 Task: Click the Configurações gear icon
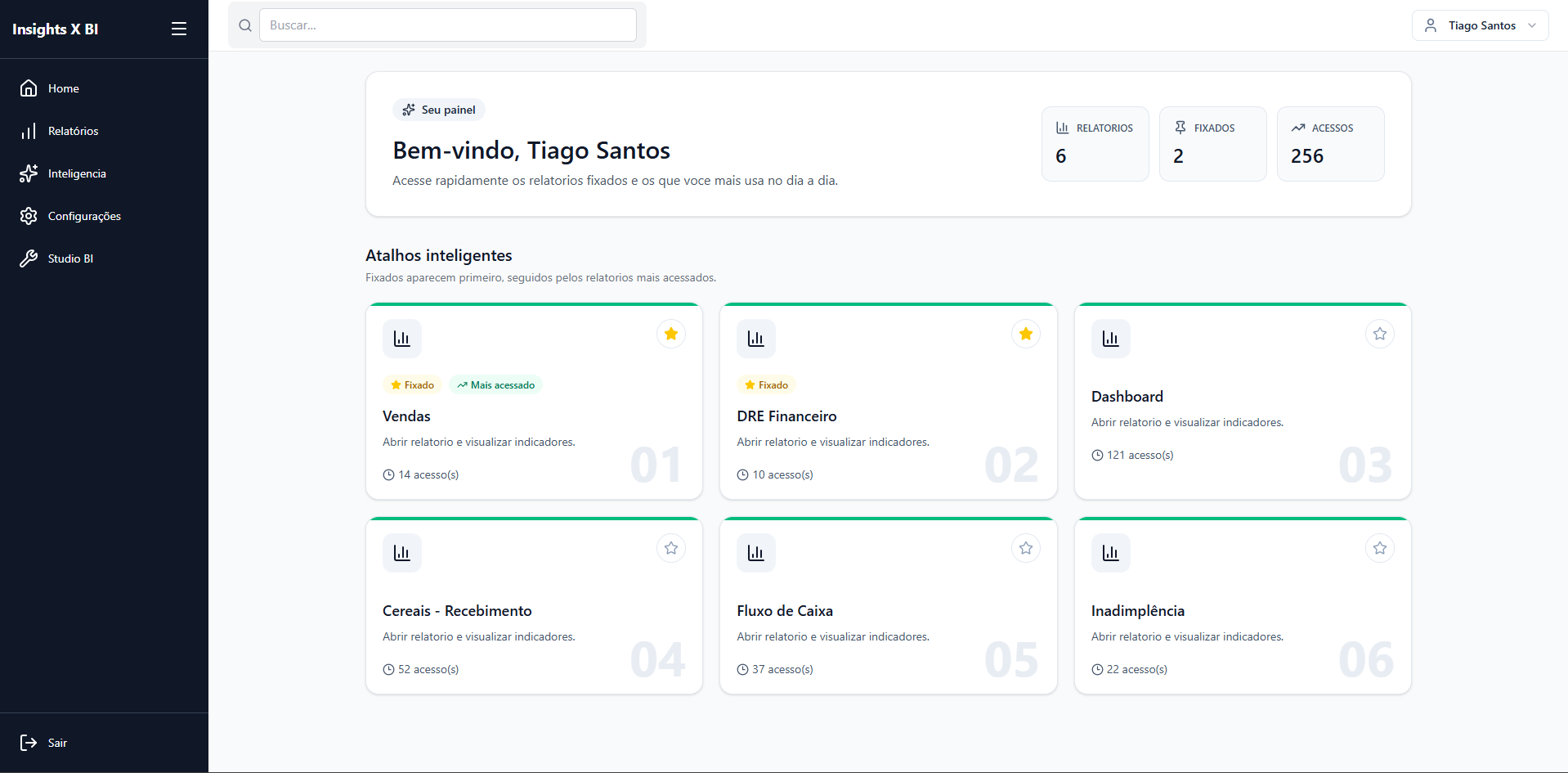(x=29, y=216)
